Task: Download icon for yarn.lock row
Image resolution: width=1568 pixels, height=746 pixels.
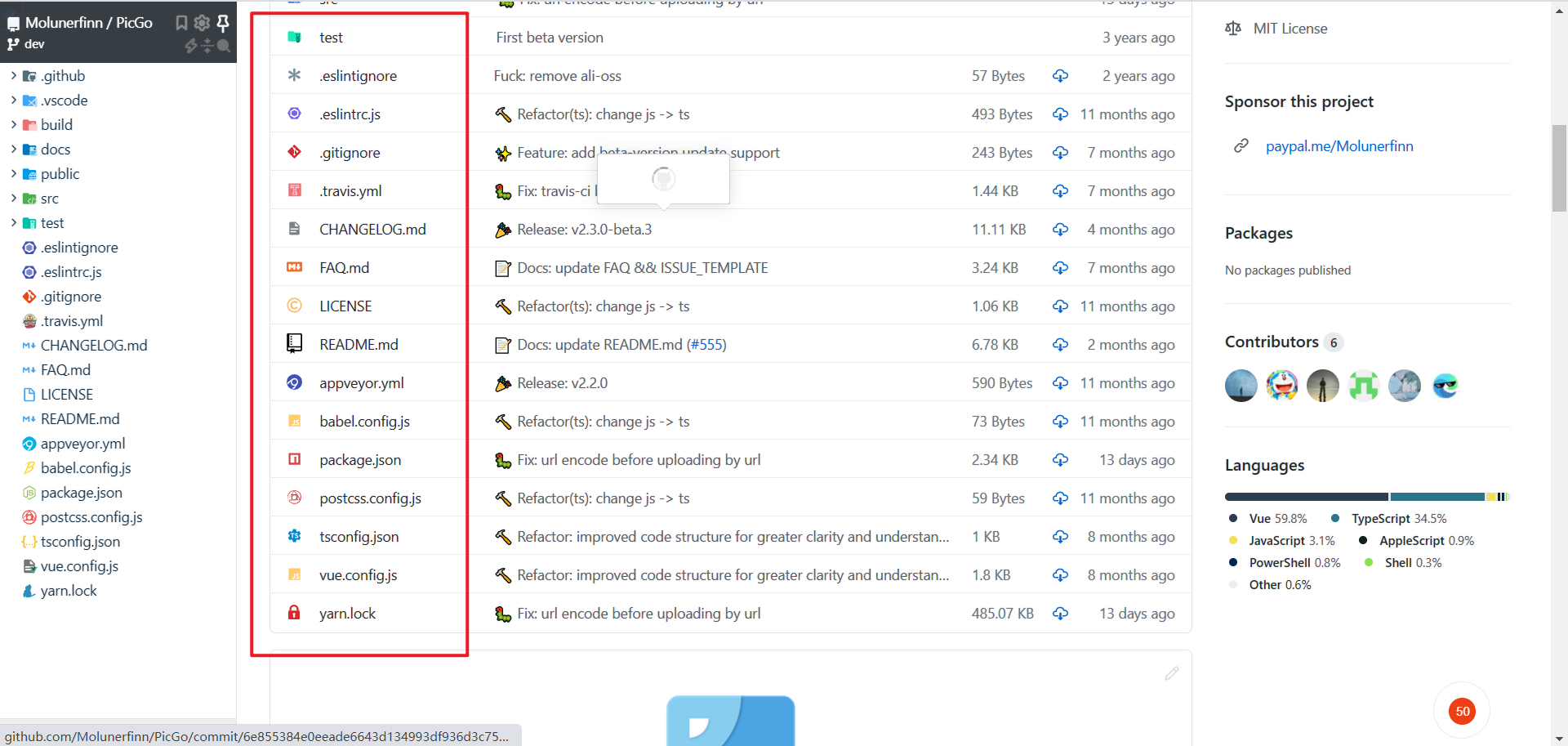Action: click(1060, 614)
